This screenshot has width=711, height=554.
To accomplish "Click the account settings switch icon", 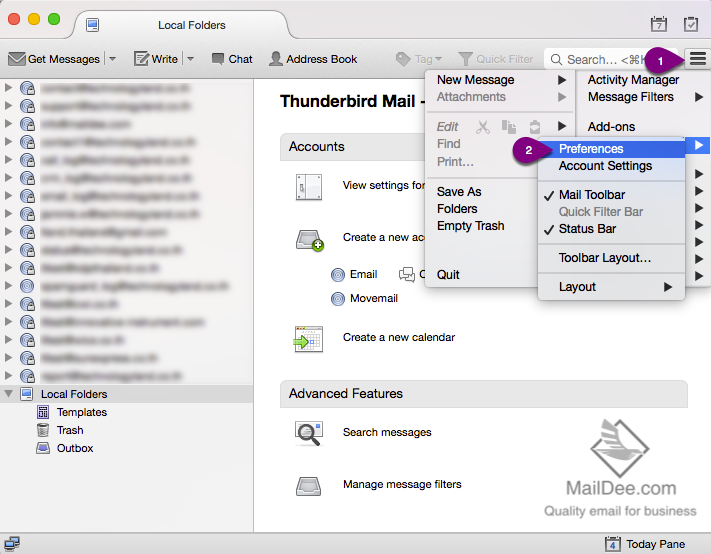I will tap(309, 187).
